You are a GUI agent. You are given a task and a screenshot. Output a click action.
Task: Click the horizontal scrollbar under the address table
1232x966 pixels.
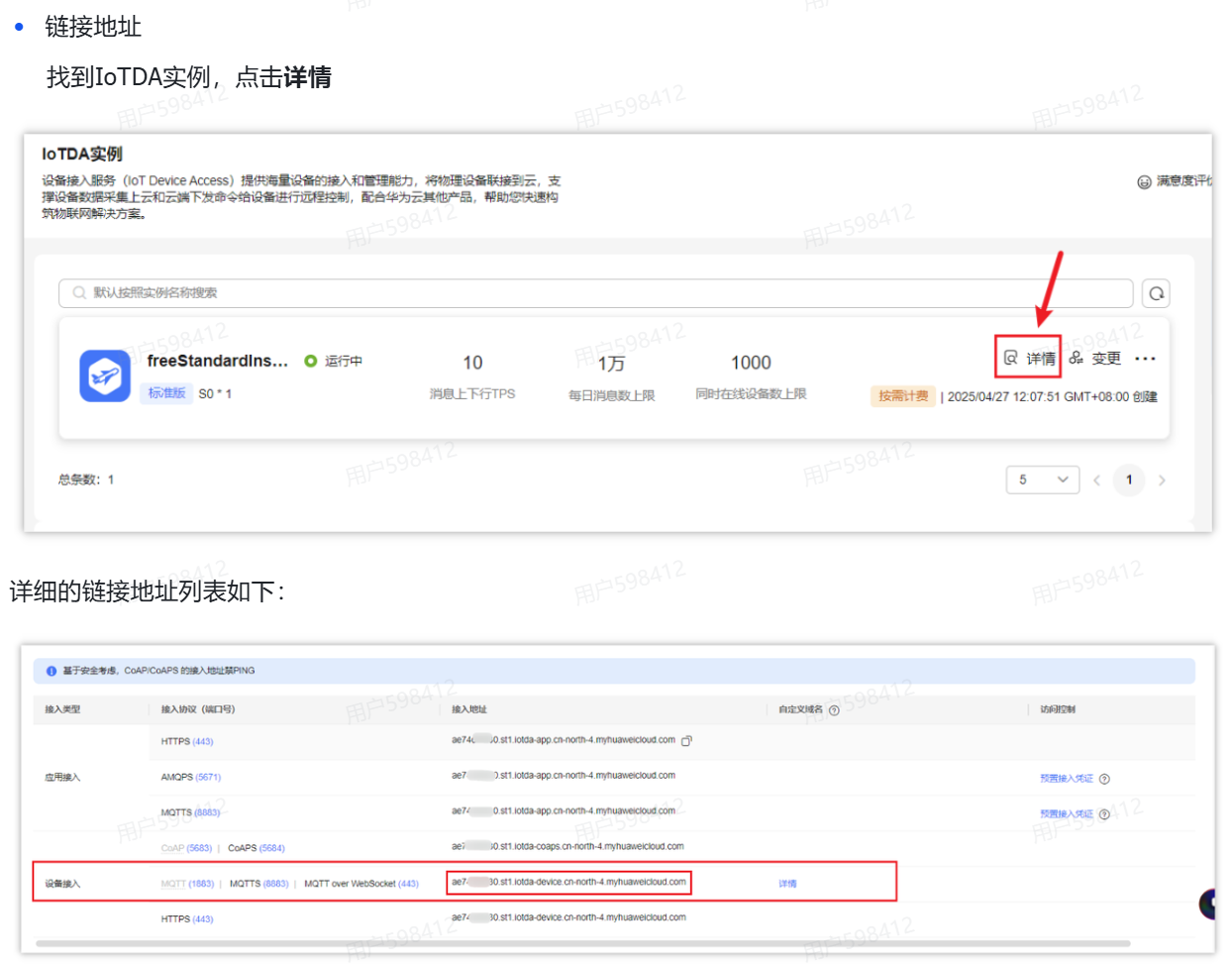coord(582,943)
